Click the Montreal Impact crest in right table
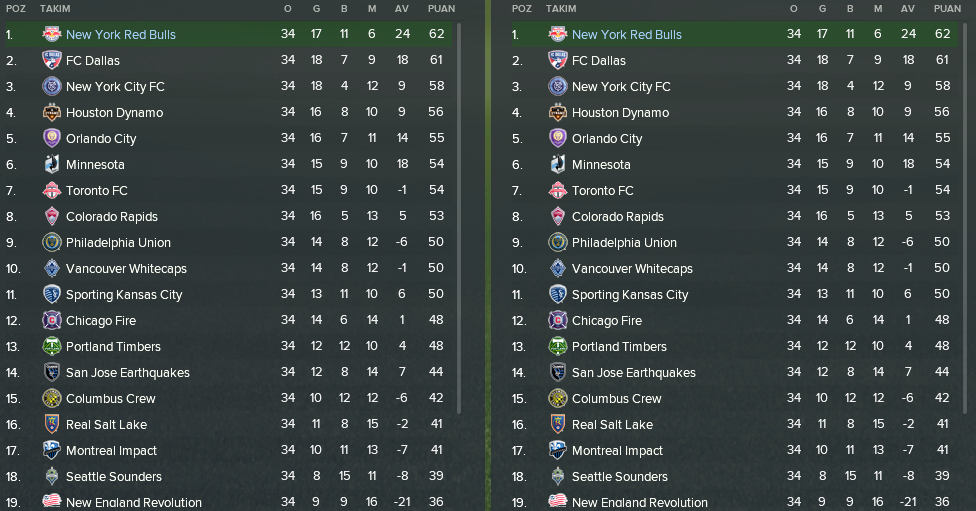The height and width of the screenshot is (511, 976). (x=558, y=450)
